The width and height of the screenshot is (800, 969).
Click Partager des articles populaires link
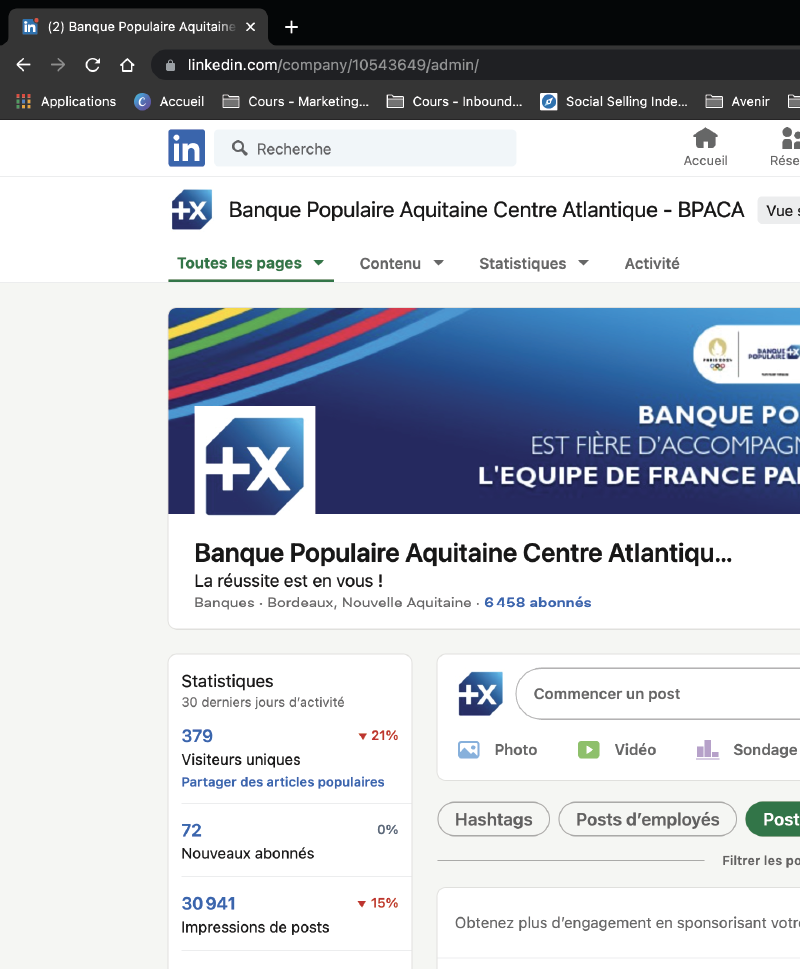282,782
